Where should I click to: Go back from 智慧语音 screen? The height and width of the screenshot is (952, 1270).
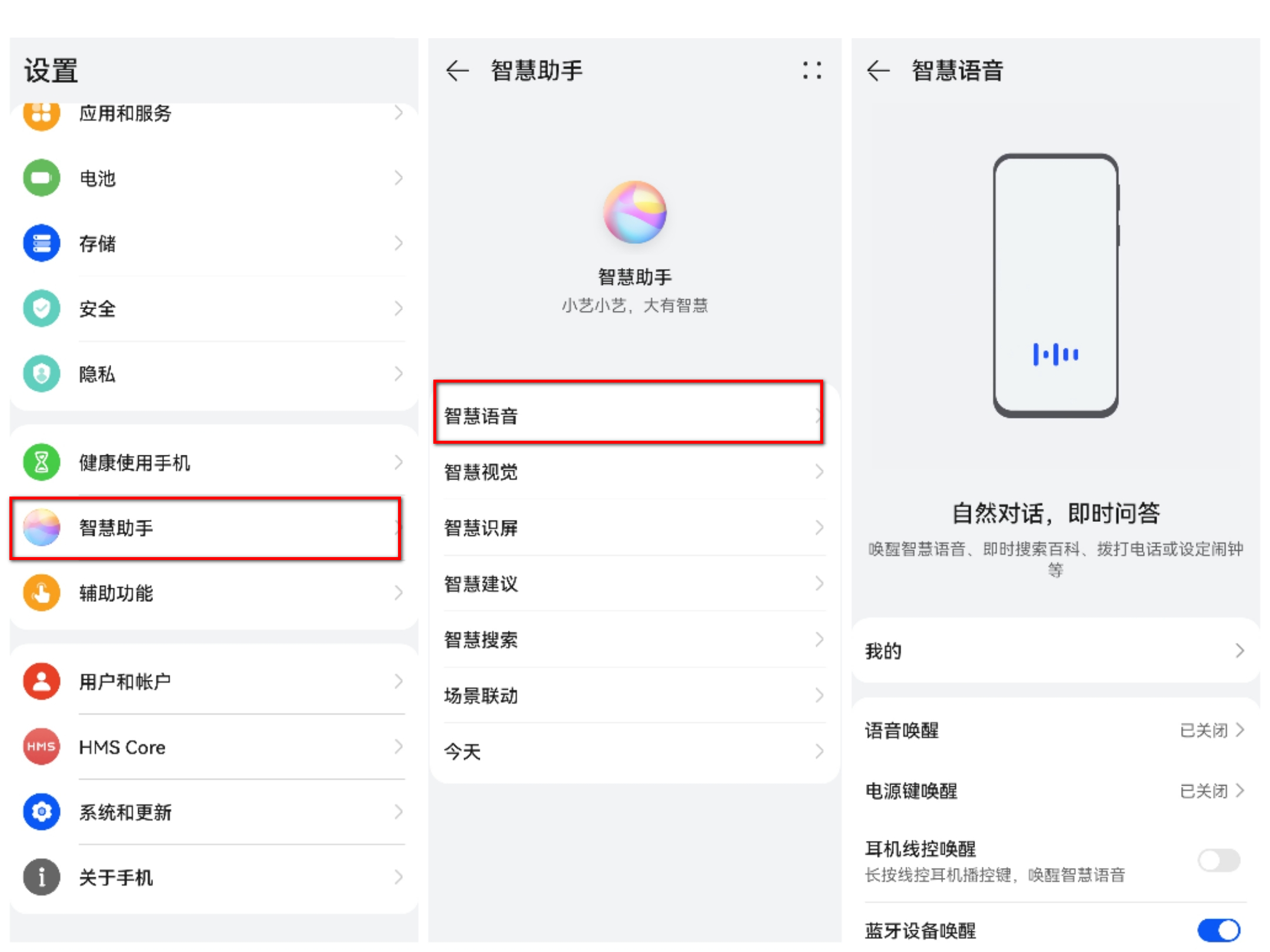click(x=878, y=70)
